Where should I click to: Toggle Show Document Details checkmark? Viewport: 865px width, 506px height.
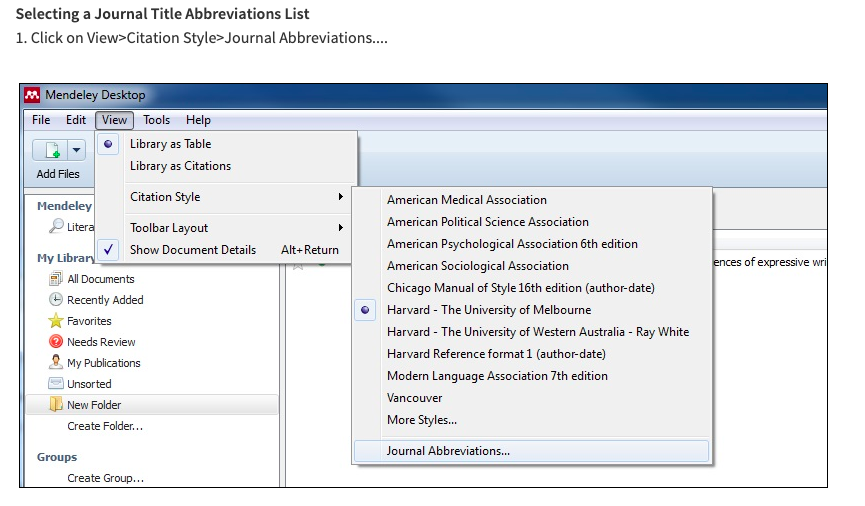[x=109, y=249]
